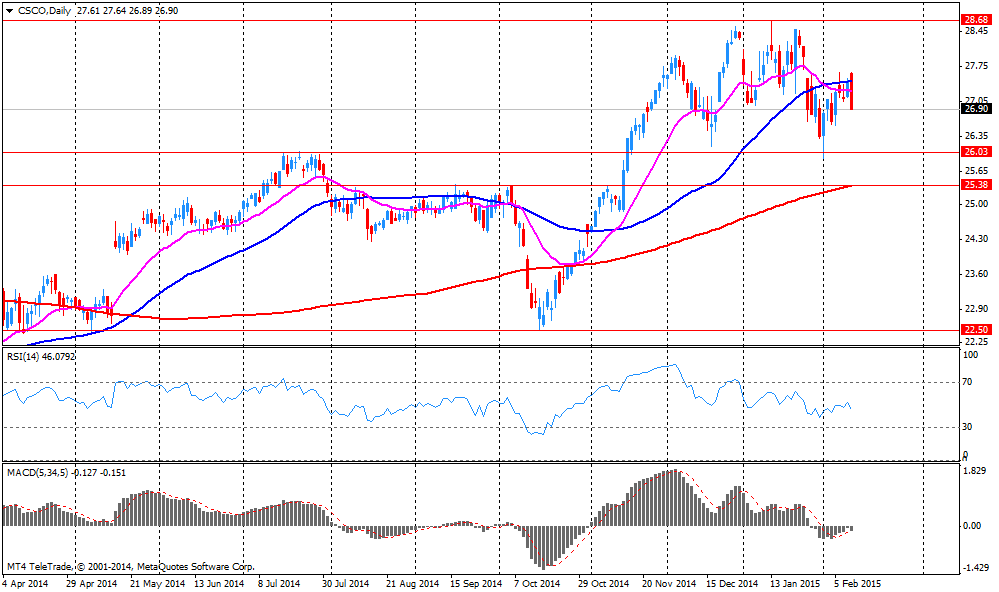
Task: Select the 5 Feb 2015 date marker
Action: pos(856,582)
